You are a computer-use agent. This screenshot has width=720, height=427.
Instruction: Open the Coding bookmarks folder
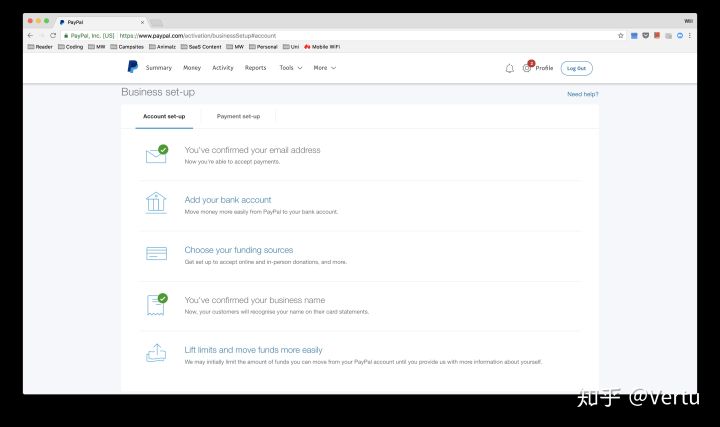(71, 47)
